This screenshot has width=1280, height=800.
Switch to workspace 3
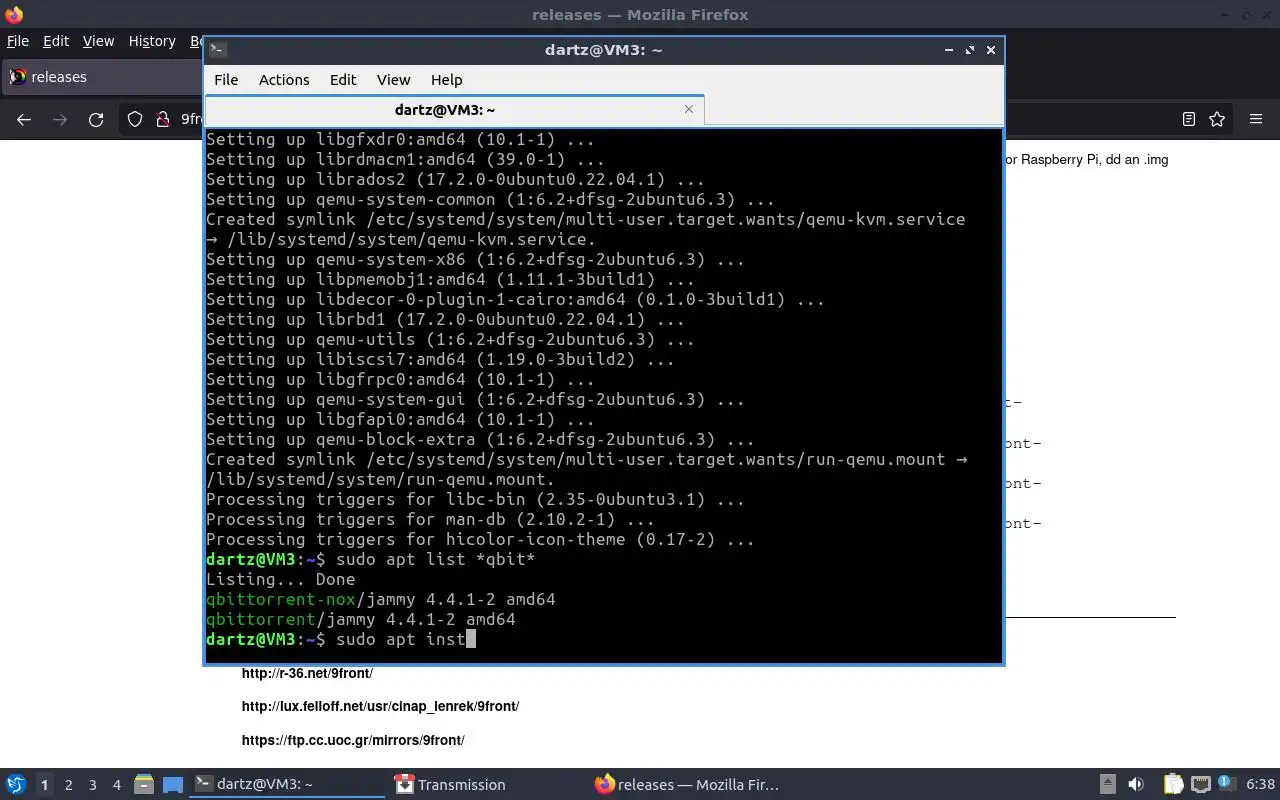92,785
